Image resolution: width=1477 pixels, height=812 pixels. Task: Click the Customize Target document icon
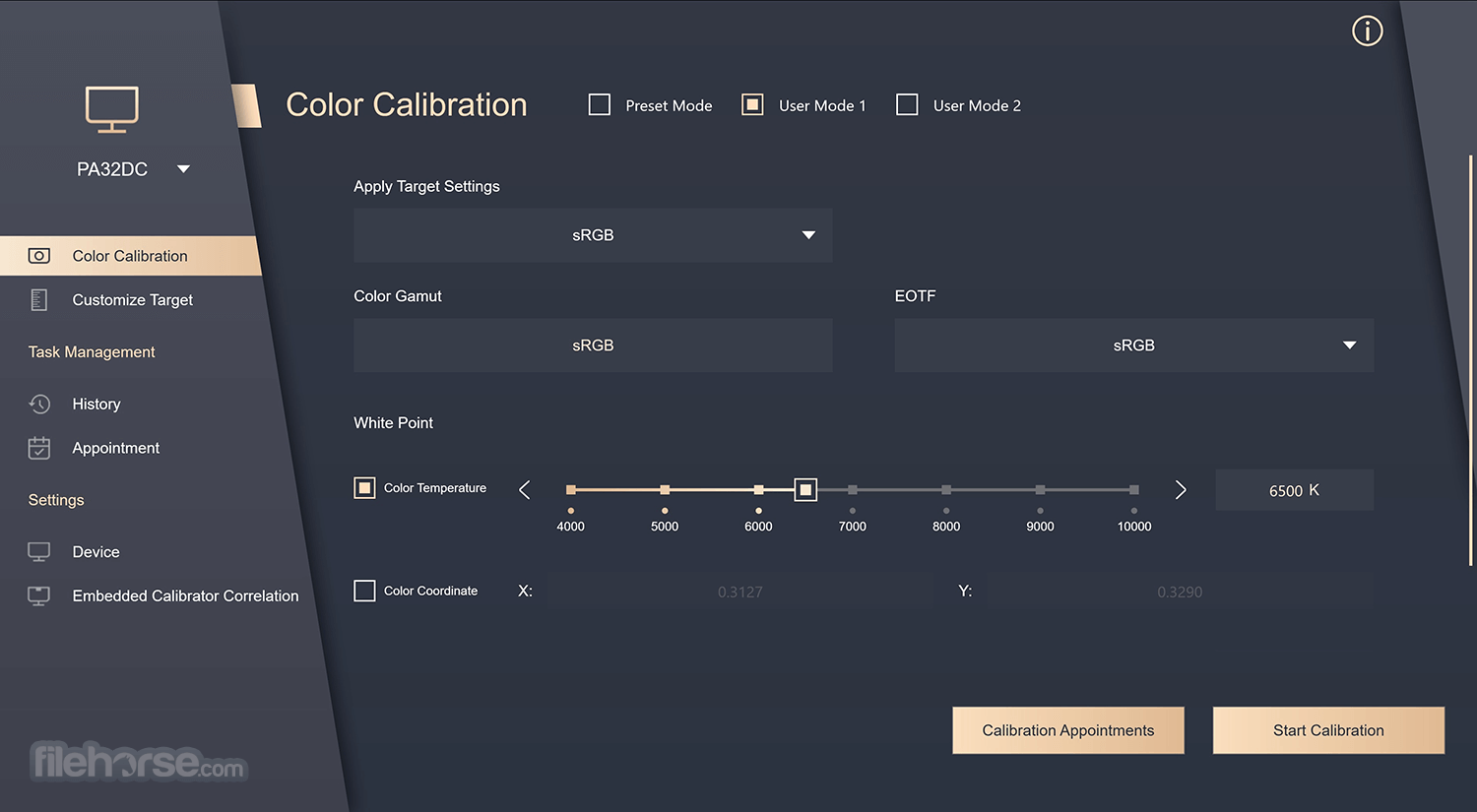coord(39,300)
